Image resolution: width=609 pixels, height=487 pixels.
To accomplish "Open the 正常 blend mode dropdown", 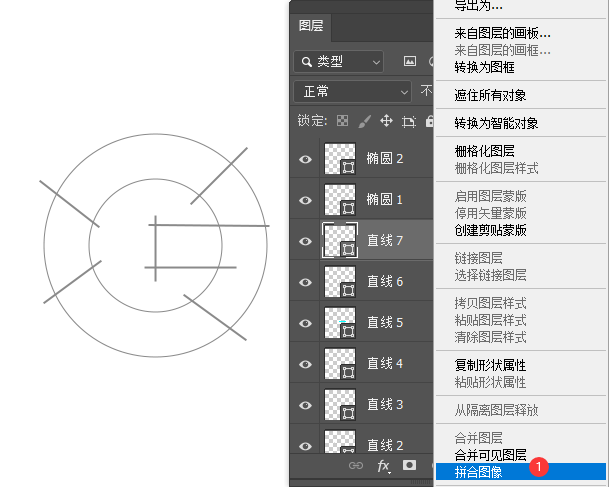I will [x=352, y=92].
